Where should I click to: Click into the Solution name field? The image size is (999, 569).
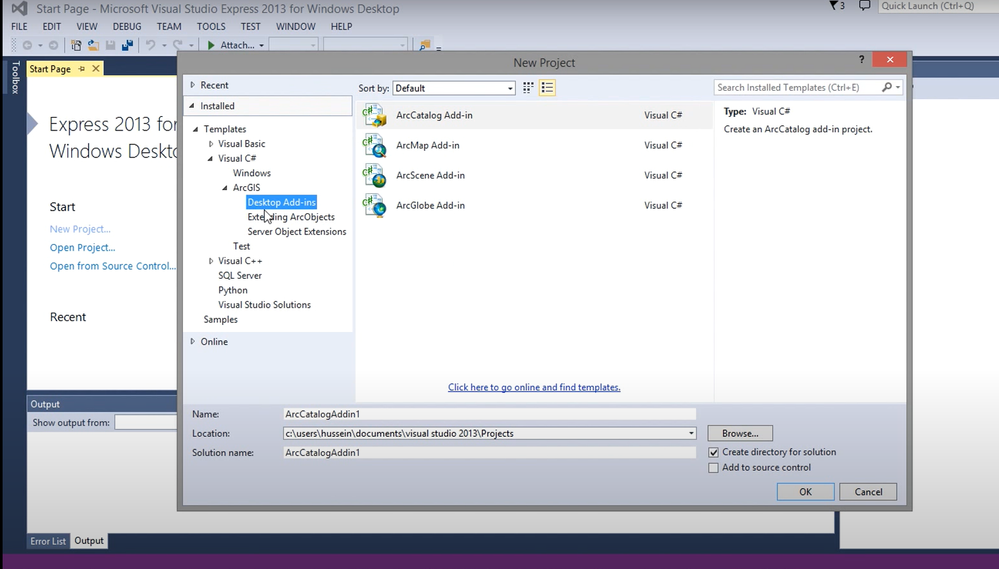489,453
